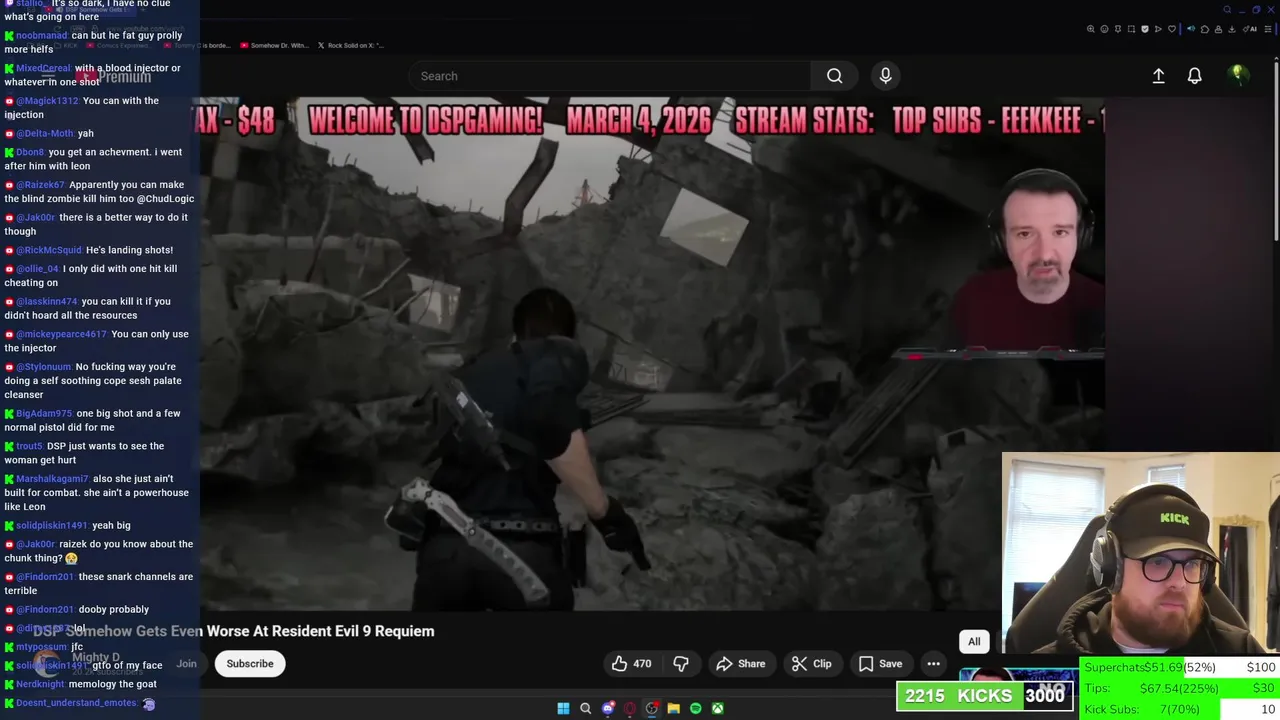1280x720 pixels.
Task: Open the browser ad blocker shield
Action: tap(1145, 29)
